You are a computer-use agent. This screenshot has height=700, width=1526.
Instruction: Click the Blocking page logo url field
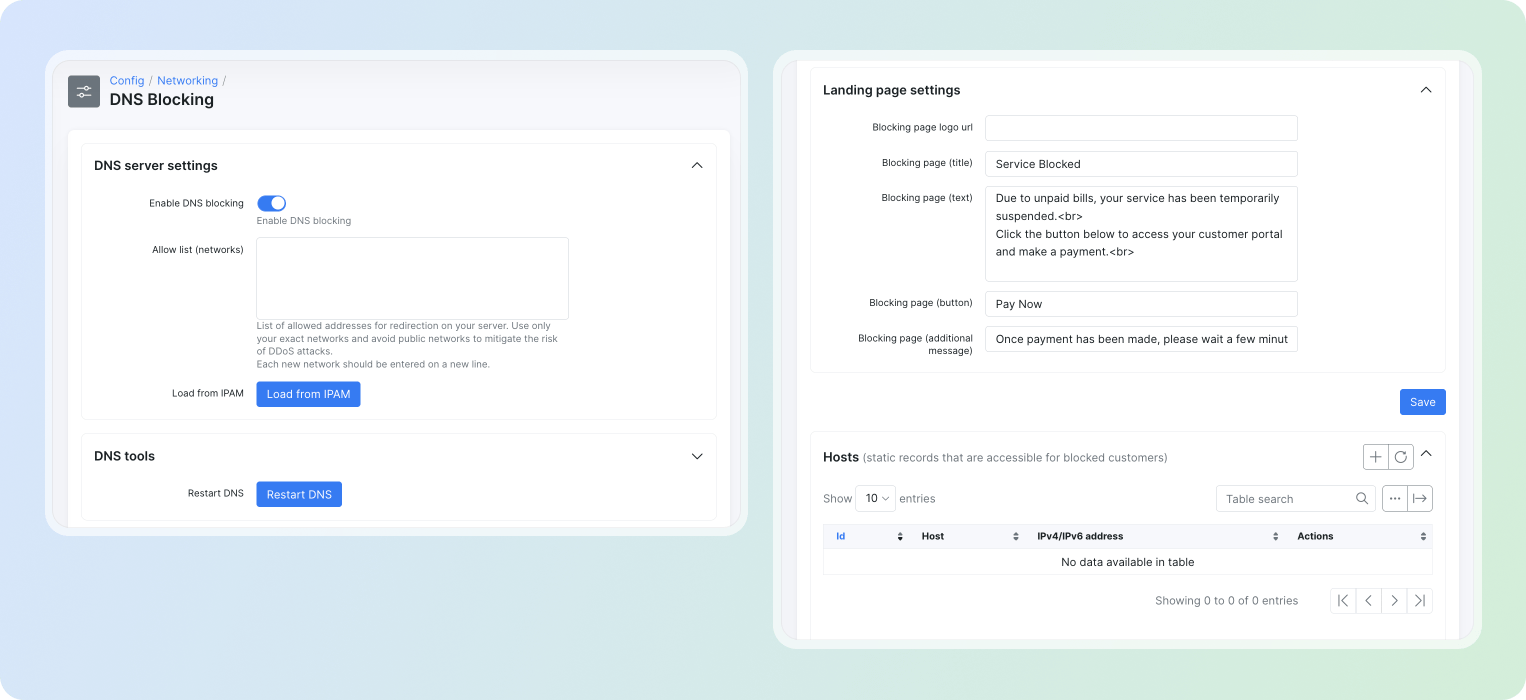coord(1141,128)
